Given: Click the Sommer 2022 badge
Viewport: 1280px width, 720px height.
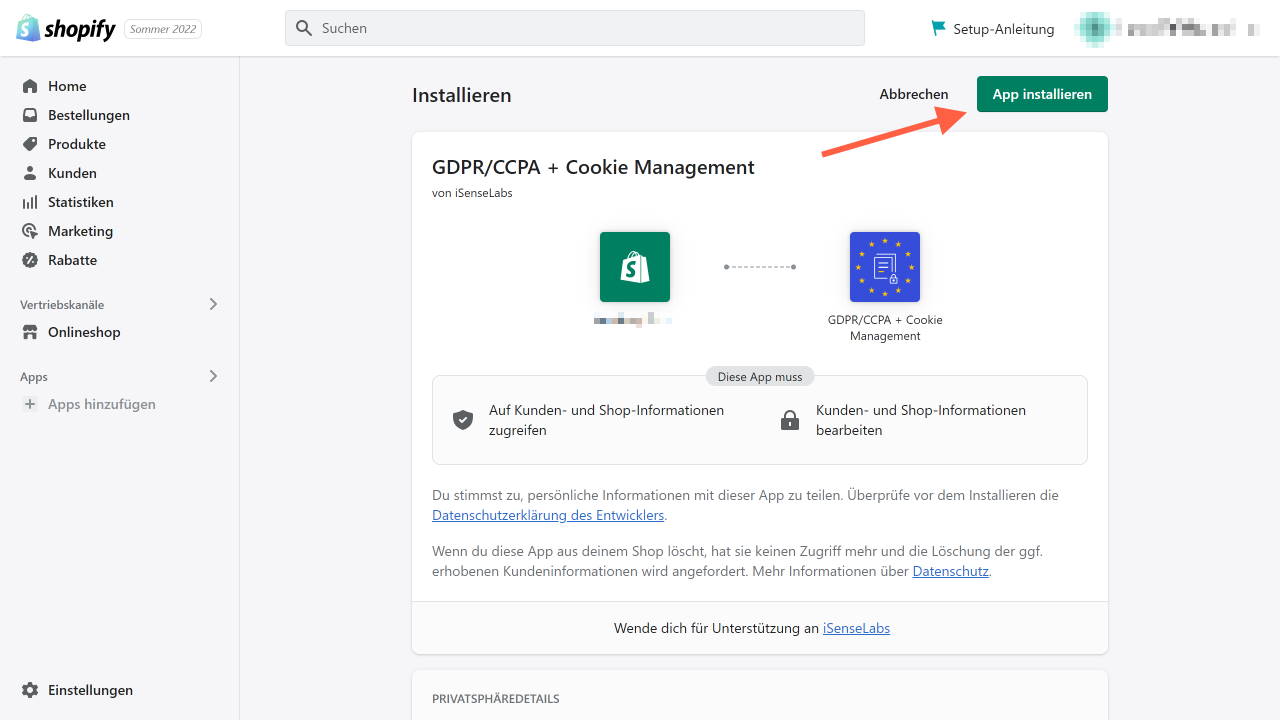Looking at the screenshot, I should tap(163, 29).
